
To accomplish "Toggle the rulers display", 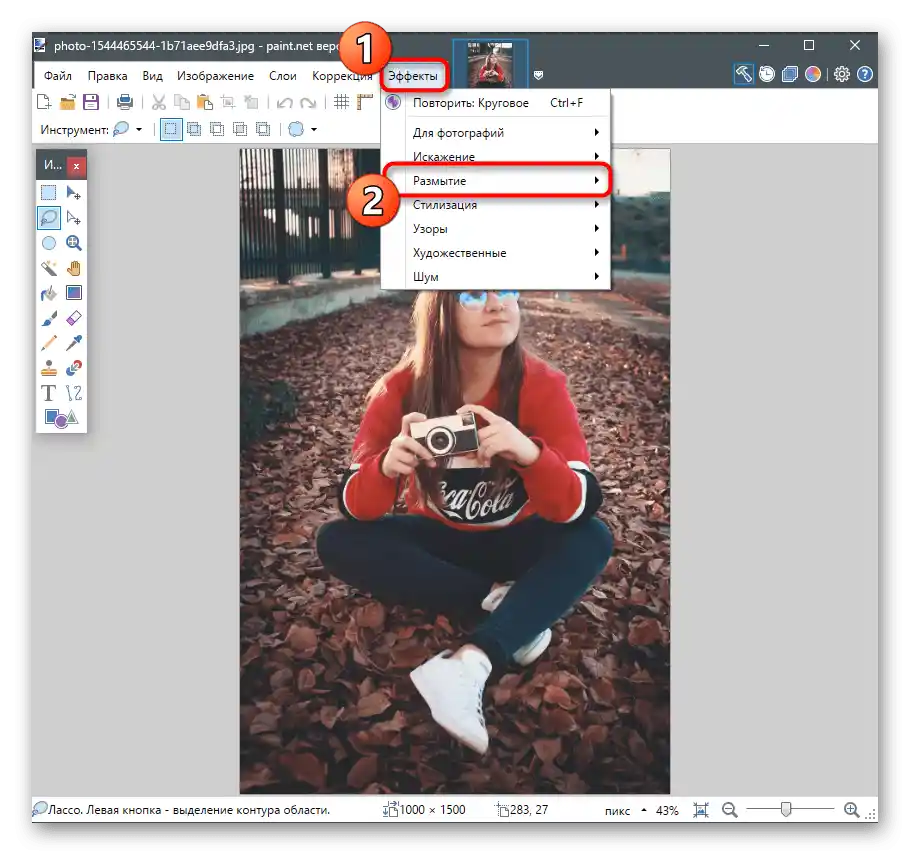I will tap(364, 102).
